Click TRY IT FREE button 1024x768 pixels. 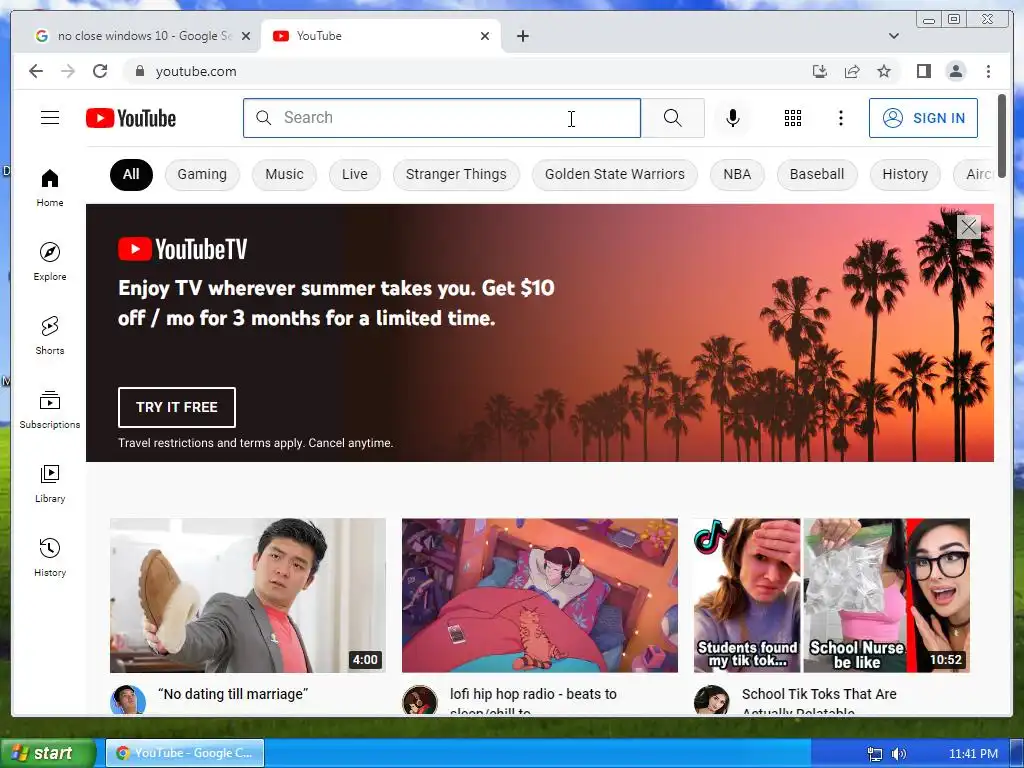pyautogui.click(x=176, y=407)
